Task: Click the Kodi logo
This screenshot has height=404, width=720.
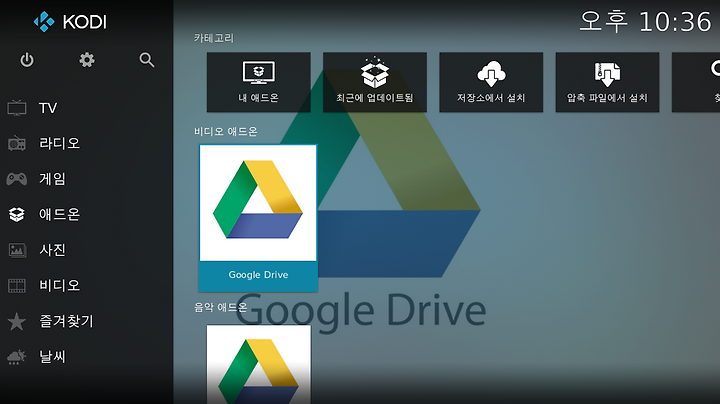Action: coord(70,22)
